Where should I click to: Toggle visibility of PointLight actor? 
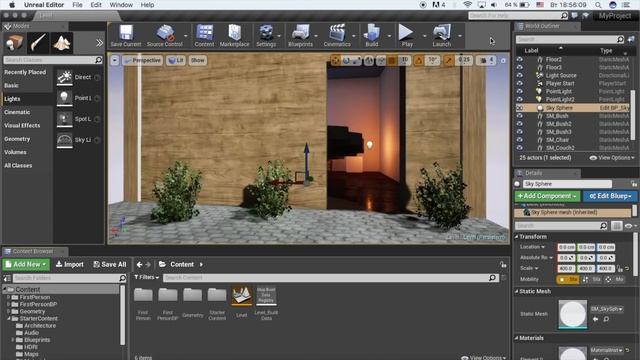tap(520, 91)
